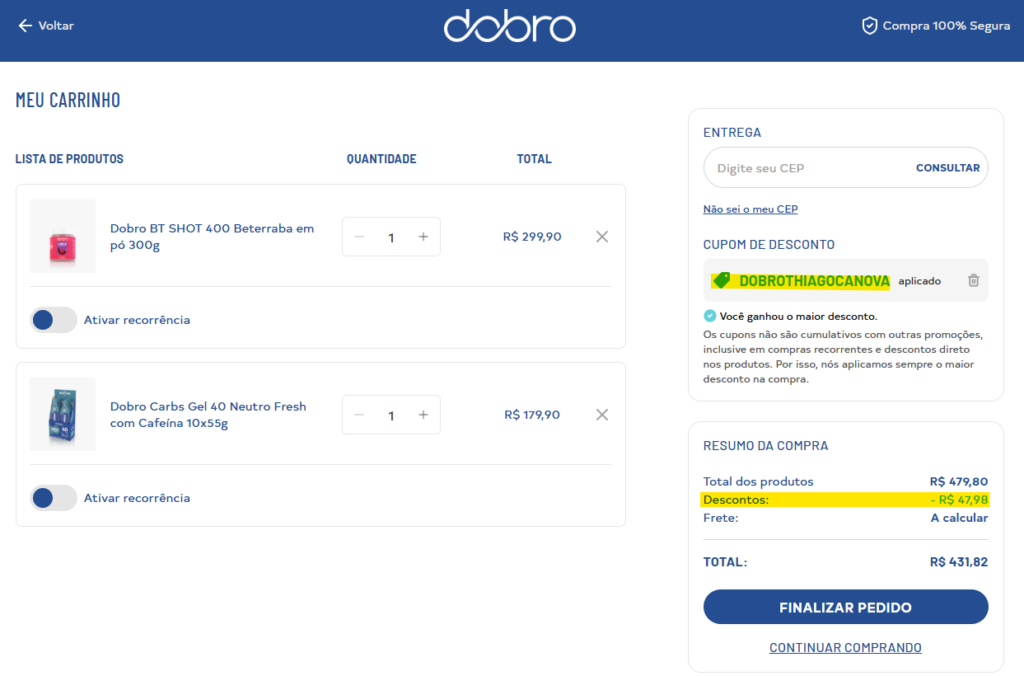The image size is (1024, 676).
Task: Open the Não sei o meu CEP link
Action: pyautogui.click(x=750, y=209)
